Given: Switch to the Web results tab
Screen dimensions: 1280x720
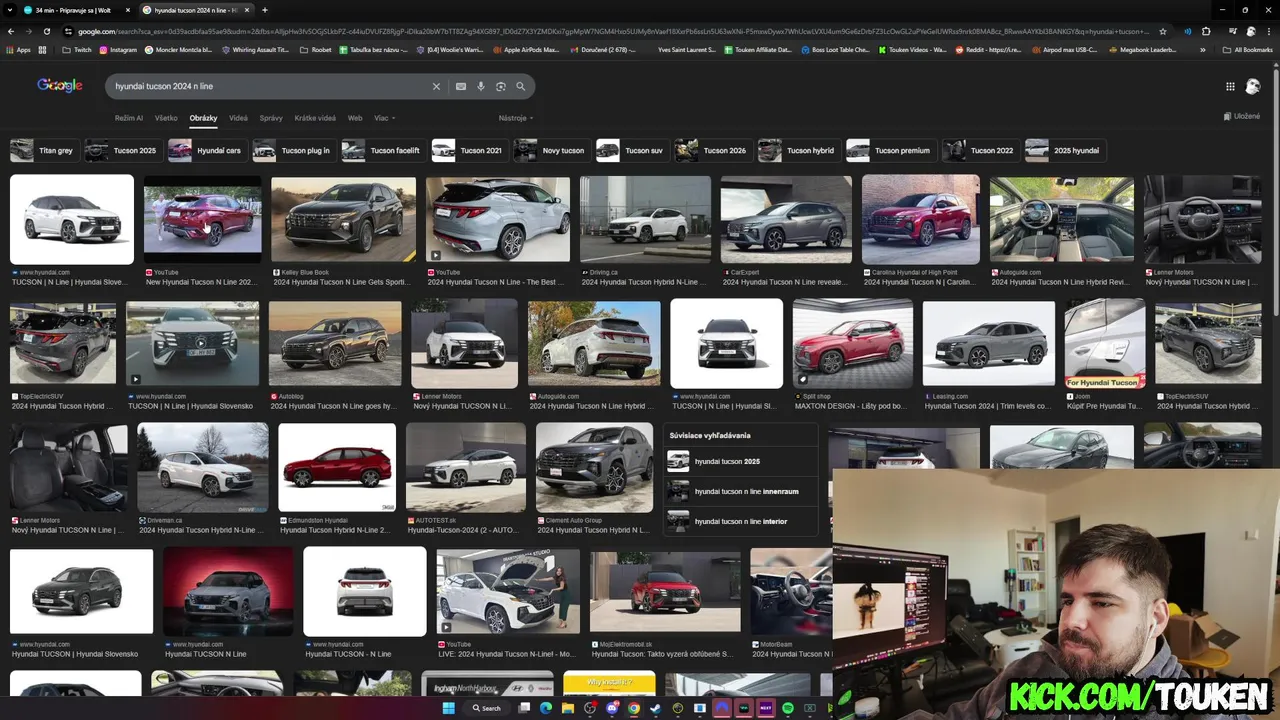Looking at the screenshot, I should (355, 118).
